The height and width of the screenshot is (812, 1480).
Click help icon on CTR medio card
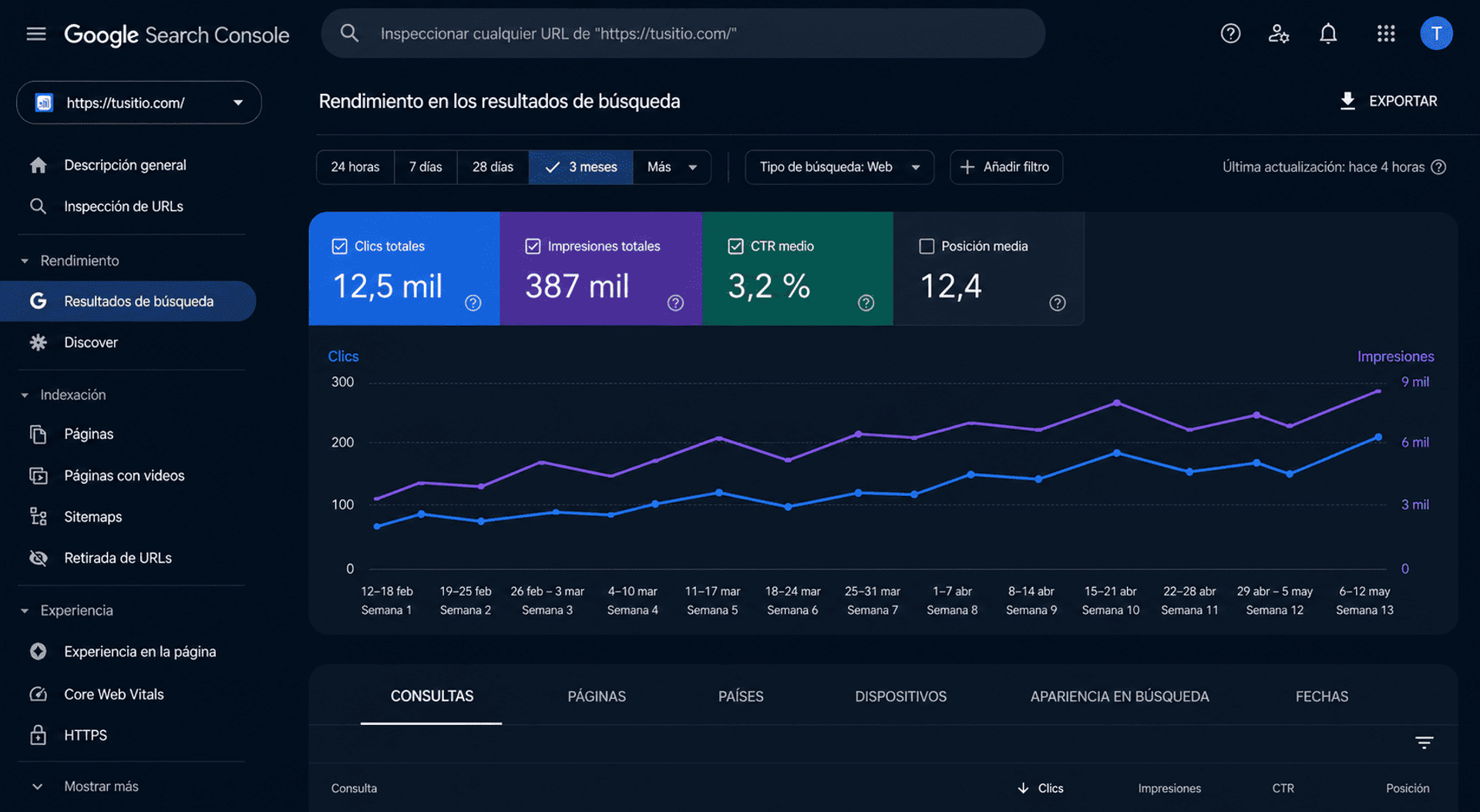click(866, 303)
